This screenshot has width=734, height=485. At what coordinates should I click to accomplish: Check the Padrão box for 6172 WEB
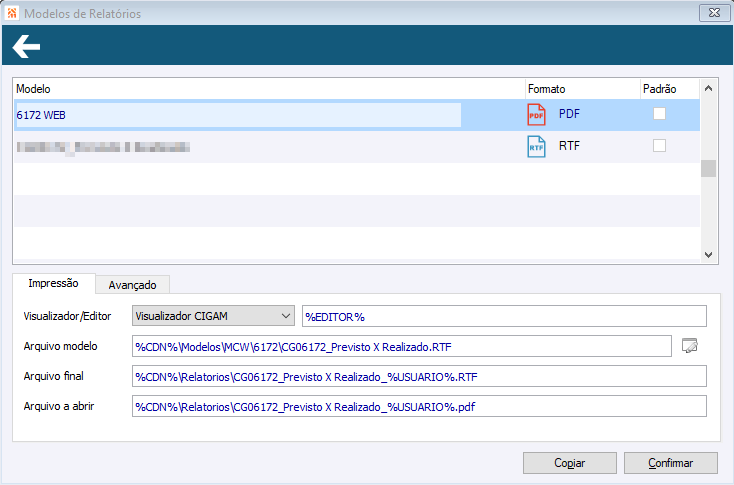pos(659,114)
